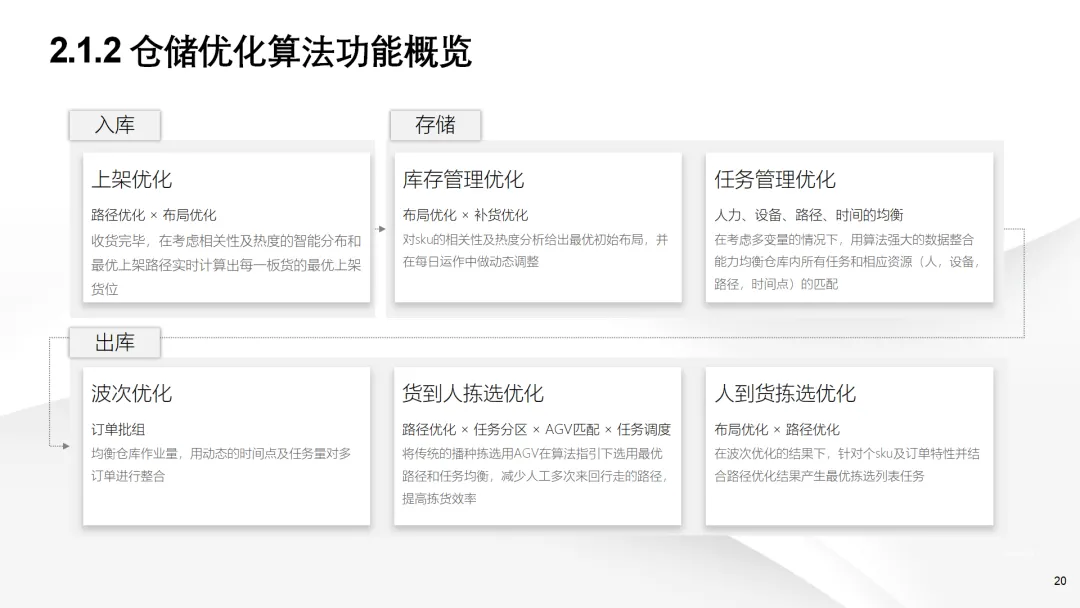Click description starting 收货完毕，在考虑相关性
The height and width of the screenshot is (608, 1080).
tap(226, 265)
